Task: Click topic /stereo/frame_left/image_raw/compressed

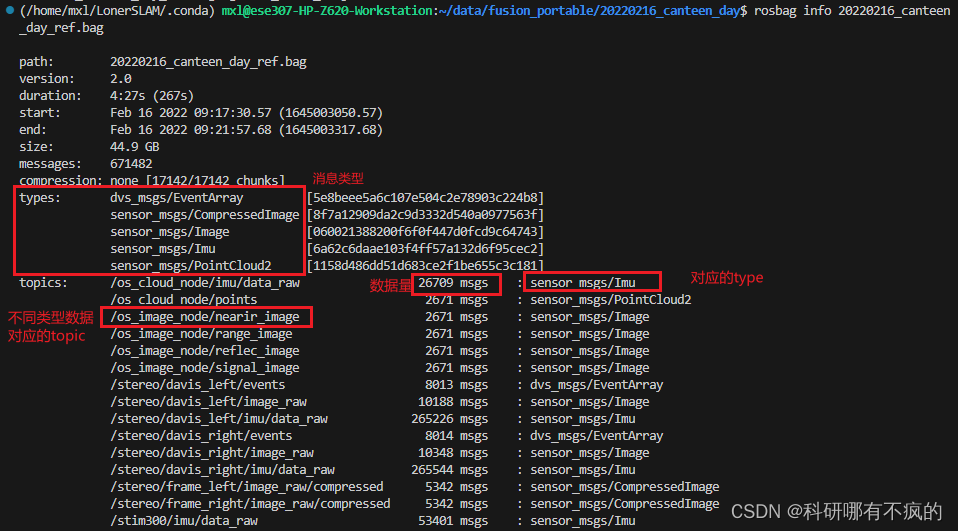Action: [x=247, y=487]
